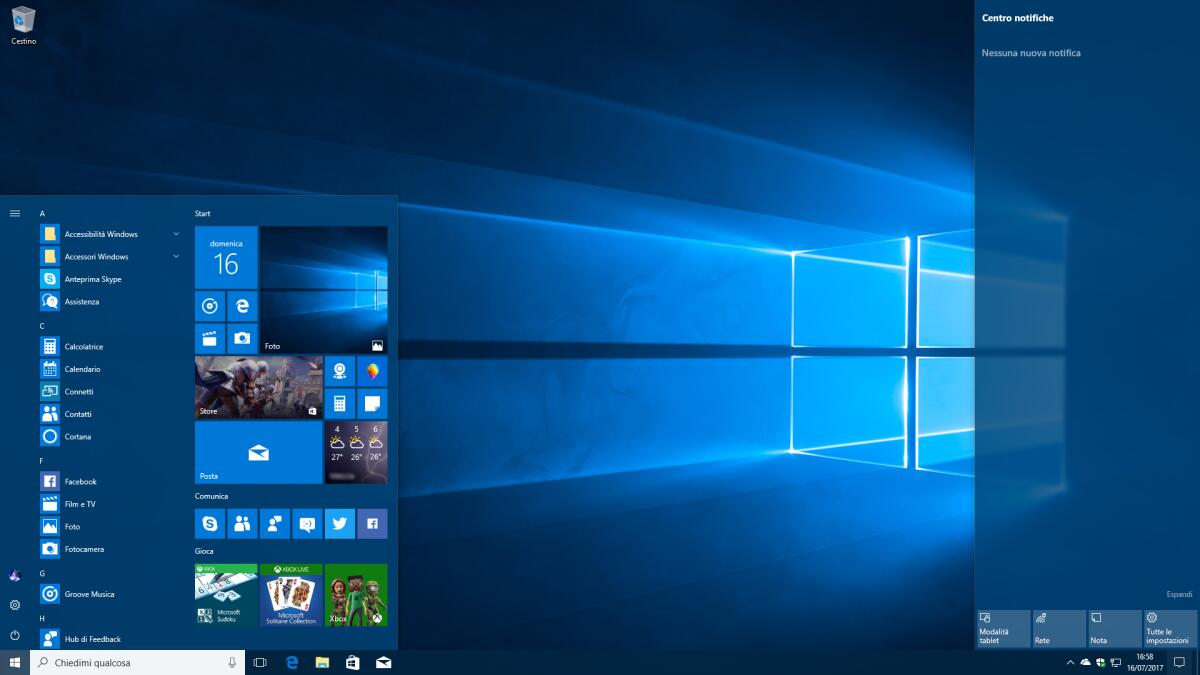The height and width of the screenshot is (675, 1200).
Task: Open Cortana with the microphone icon
Action: click(x=231, y=661)
